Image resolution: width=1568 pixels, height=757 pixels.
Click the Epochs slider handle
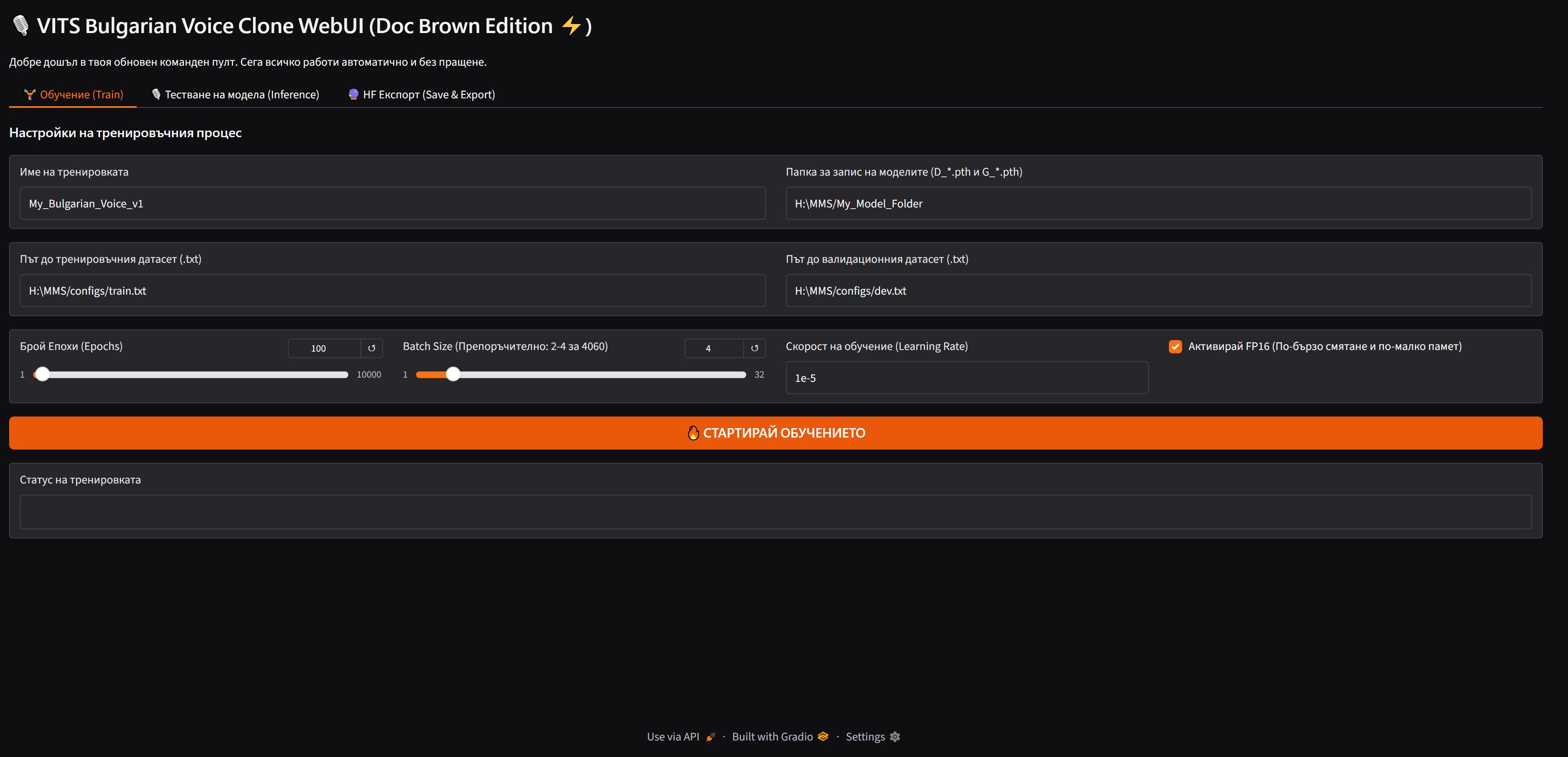click(42, 374)
